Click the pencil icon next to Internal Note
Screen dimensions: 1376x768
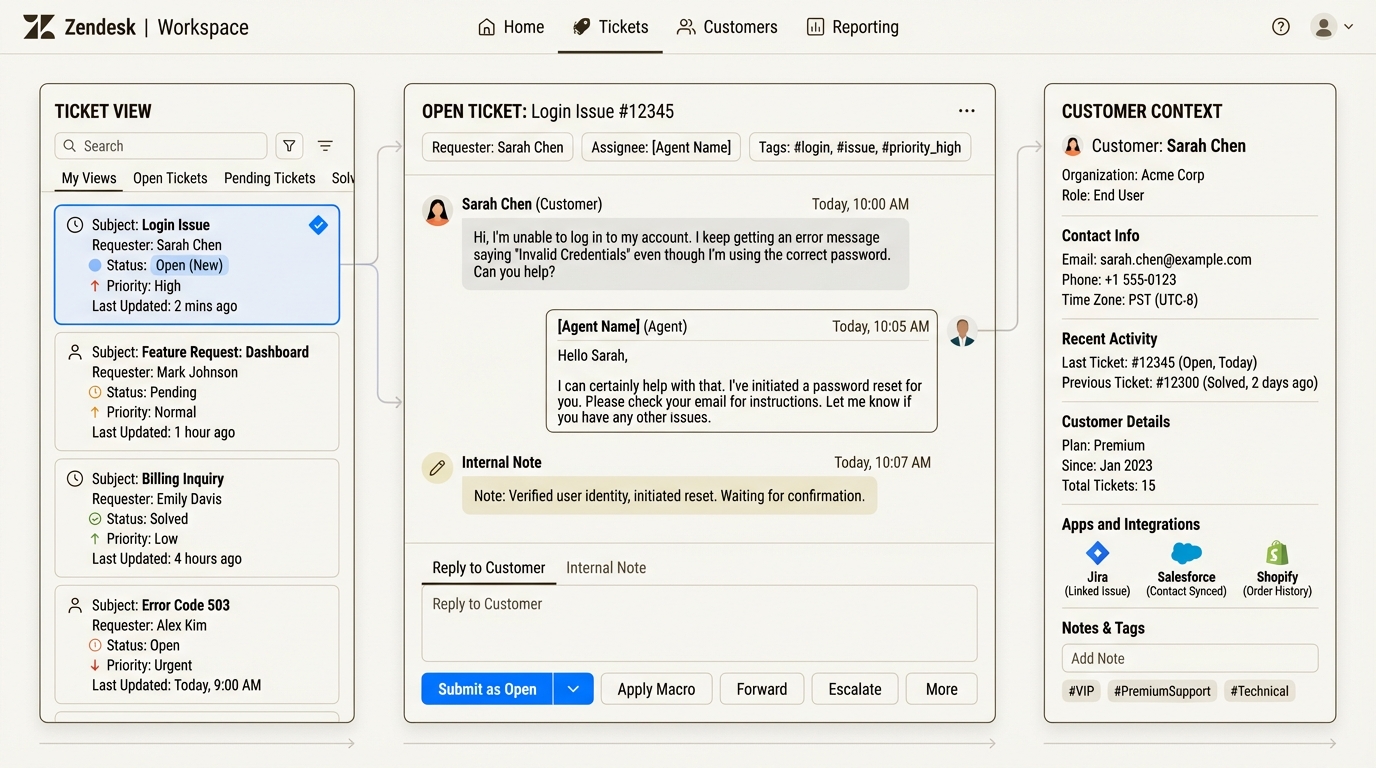[437, 467]
